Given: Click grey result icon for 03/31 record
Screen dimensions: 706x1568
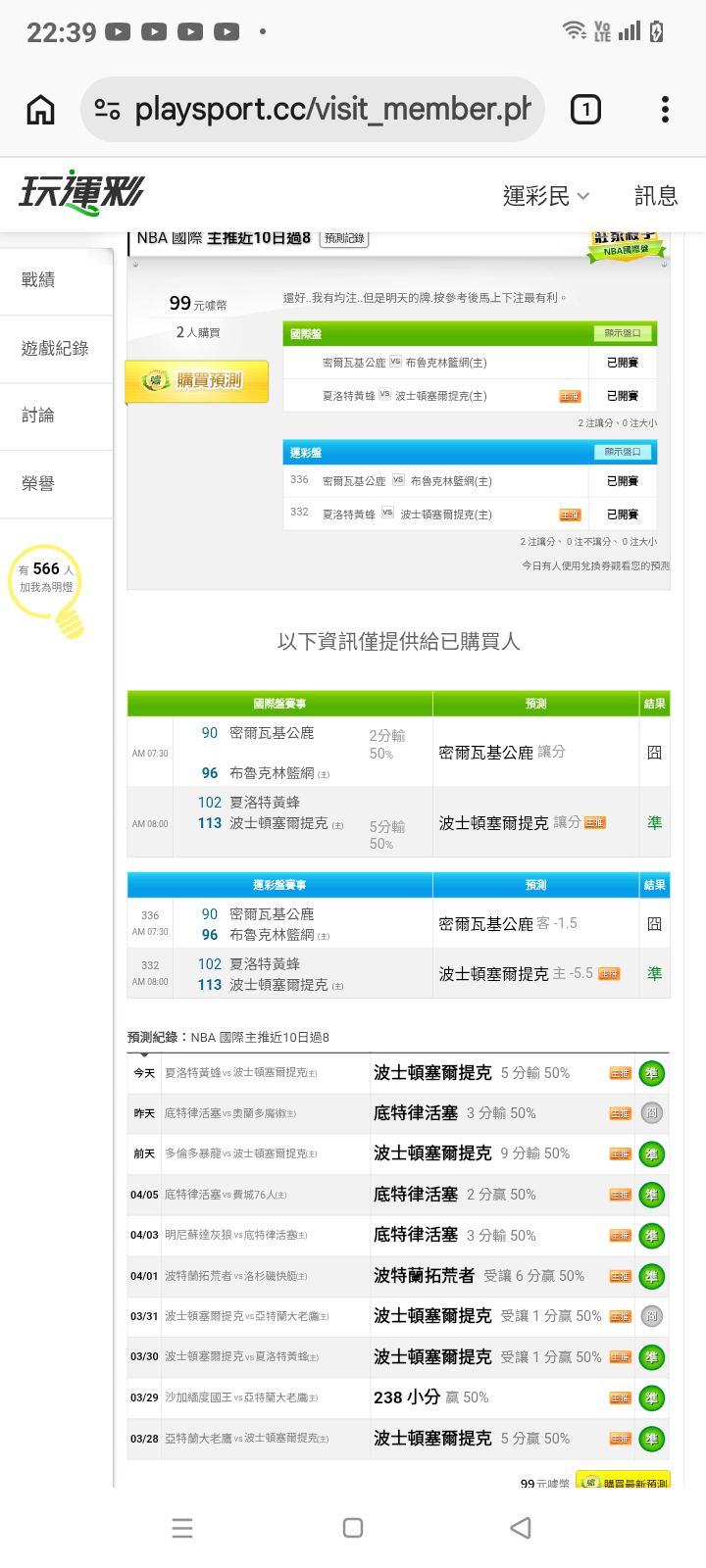Looking at the screenshot, I should click(x=651, y=1316).
